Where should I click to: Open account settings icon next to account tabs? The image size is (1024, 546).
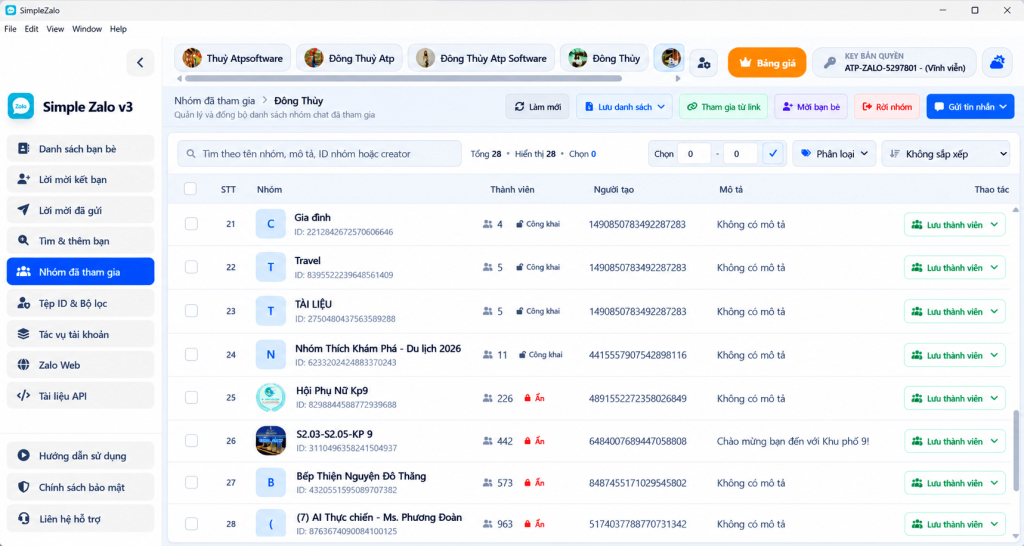[x=703, y=63]
